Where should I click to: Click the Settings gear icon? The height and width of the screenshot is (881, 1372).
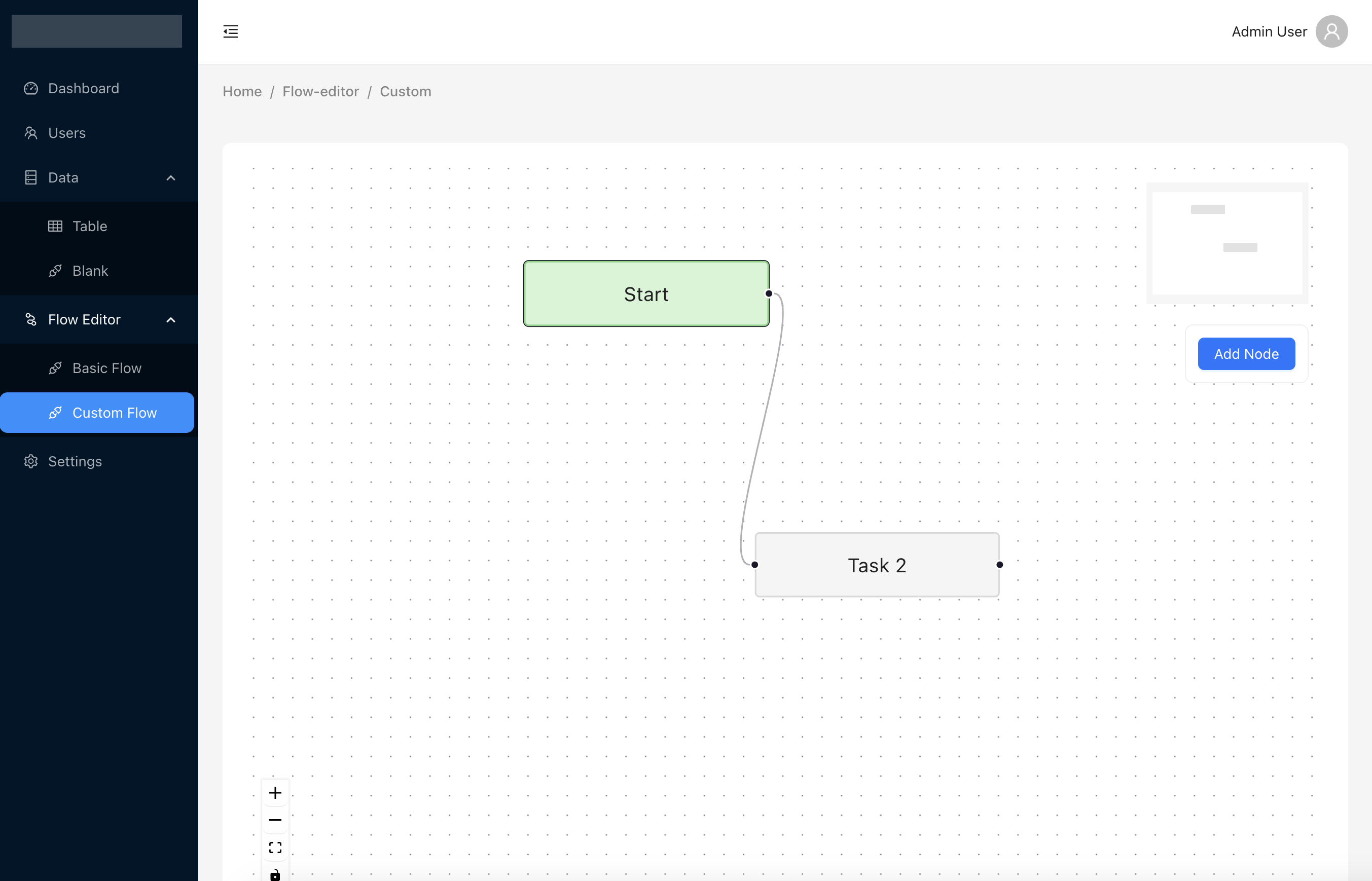pos(31,462)
